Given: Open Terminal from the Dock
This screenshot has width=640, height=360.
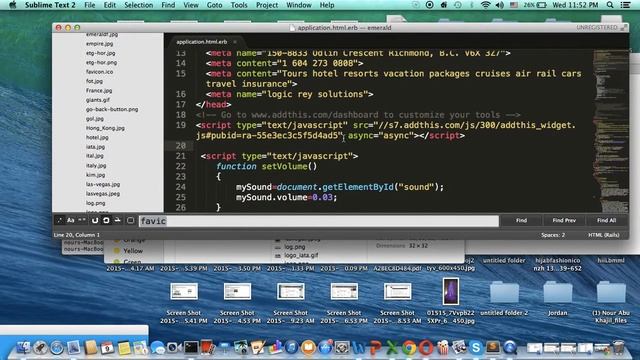Looking at the screenshot, I should click(191, 347).
